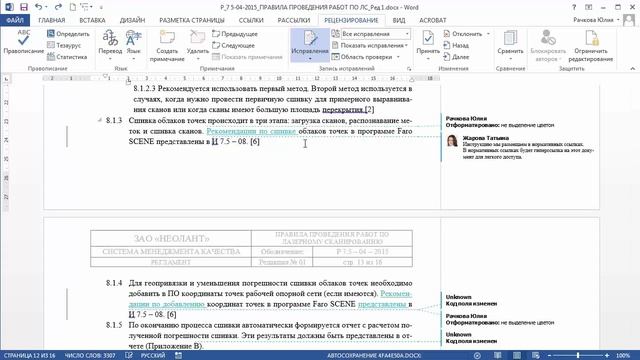Click zoom in plus button

point(607,356)
